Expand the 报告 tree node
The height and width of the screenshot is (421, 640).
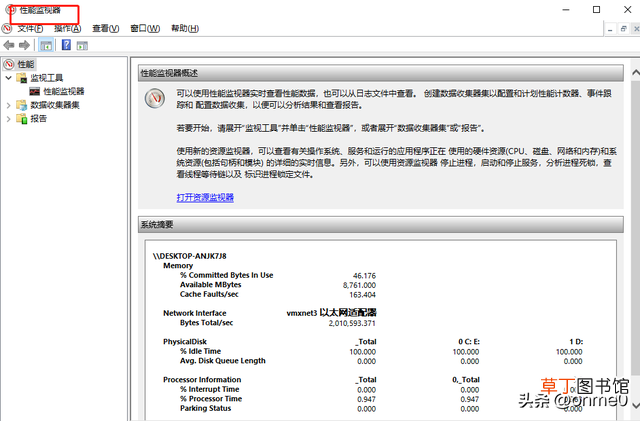(9, 119)
